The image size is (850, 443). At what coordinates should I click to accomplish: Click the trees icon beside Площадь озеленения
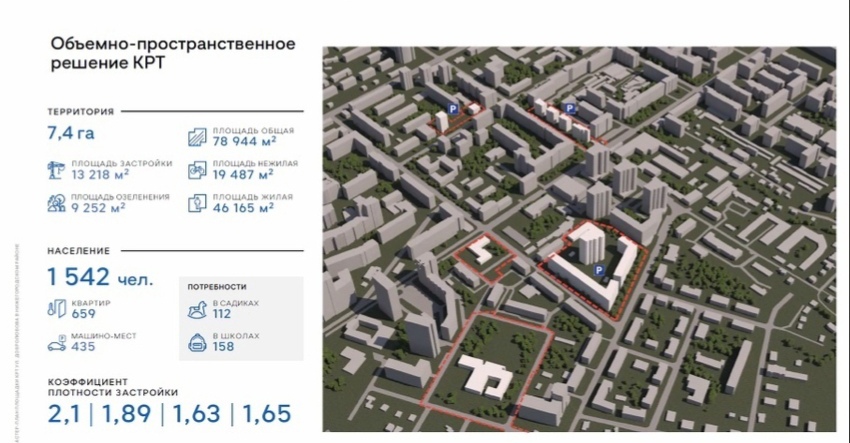[x=56, y=202]
